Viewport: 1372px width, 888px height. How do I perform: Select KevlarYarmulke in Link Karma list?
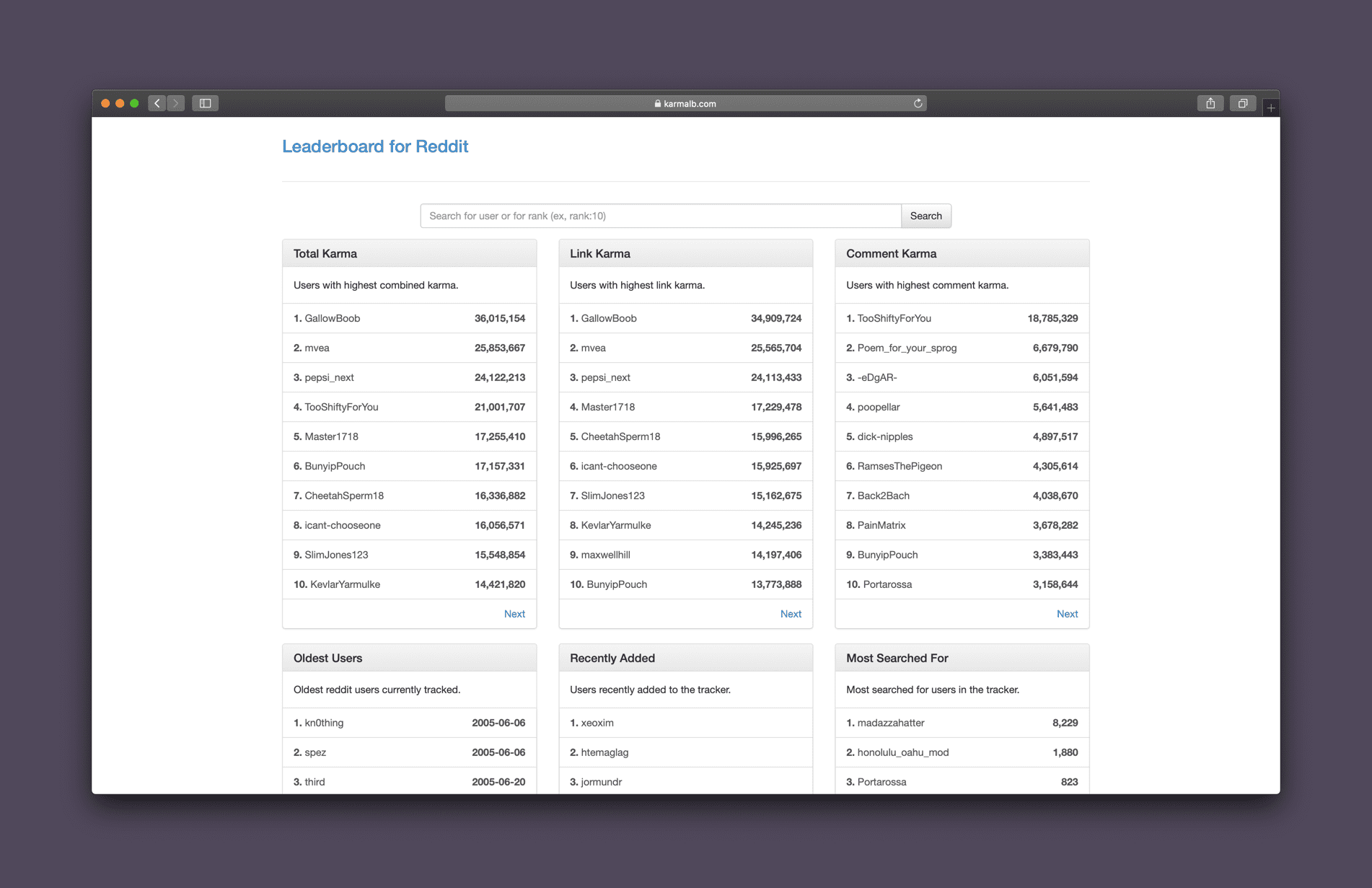point(616,525)
